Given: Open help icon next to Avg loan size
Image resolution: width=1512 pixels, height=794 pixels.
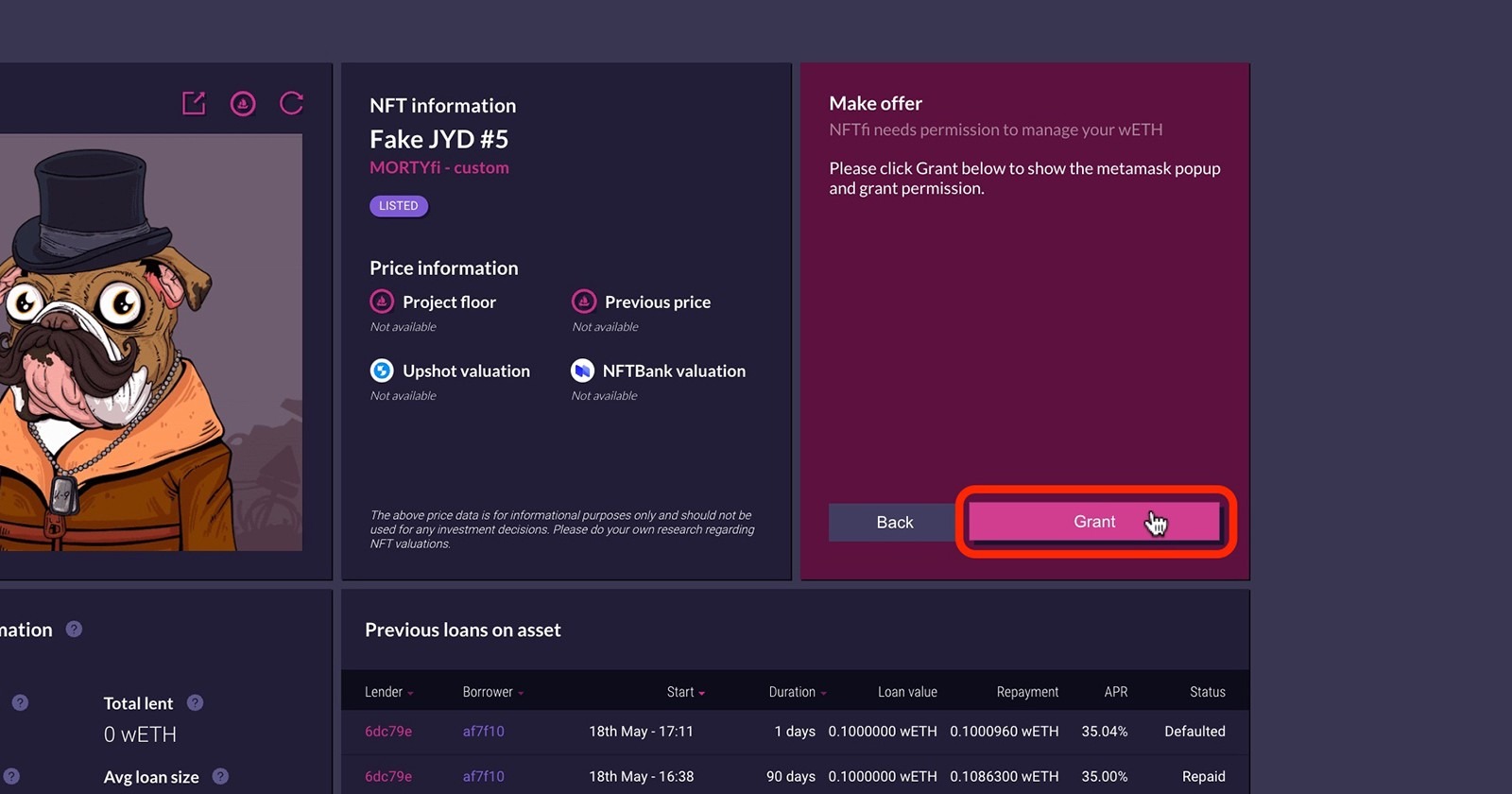Looking at the screenshot, I should point(220,776).
